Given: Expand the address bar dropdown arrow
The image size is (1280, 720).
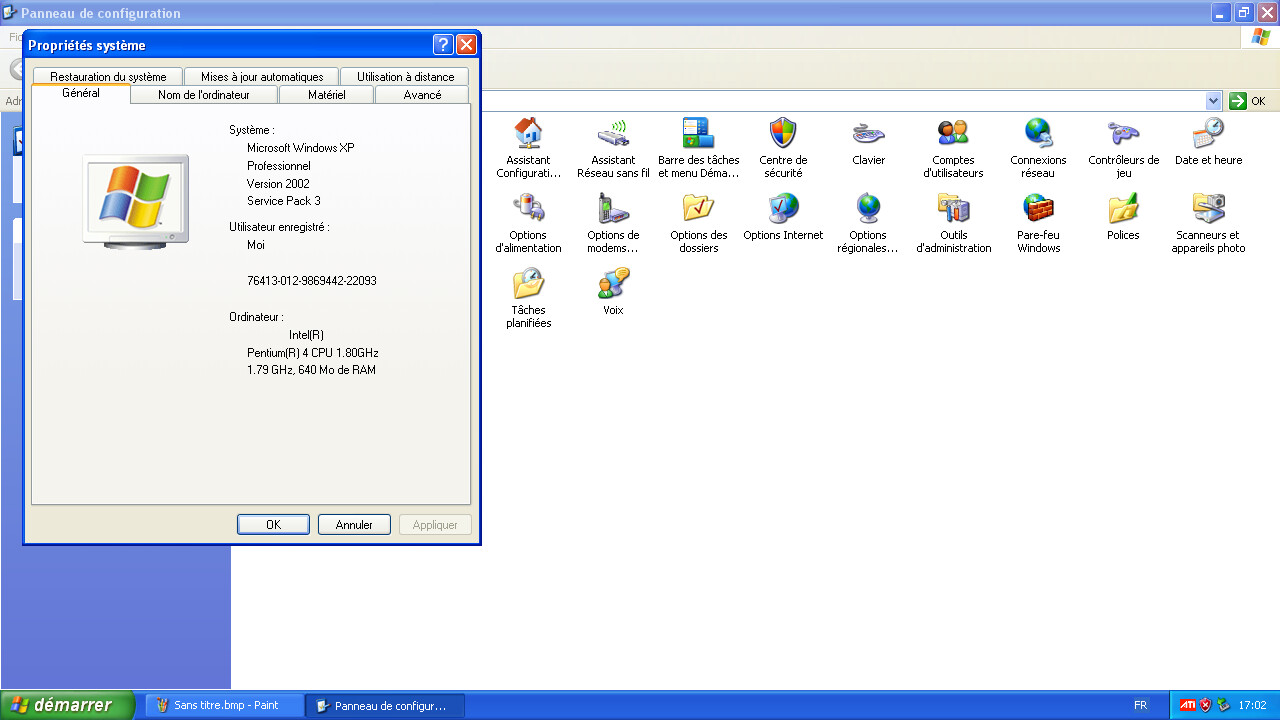Looking at the screenshot, I should pos(1214,101).
